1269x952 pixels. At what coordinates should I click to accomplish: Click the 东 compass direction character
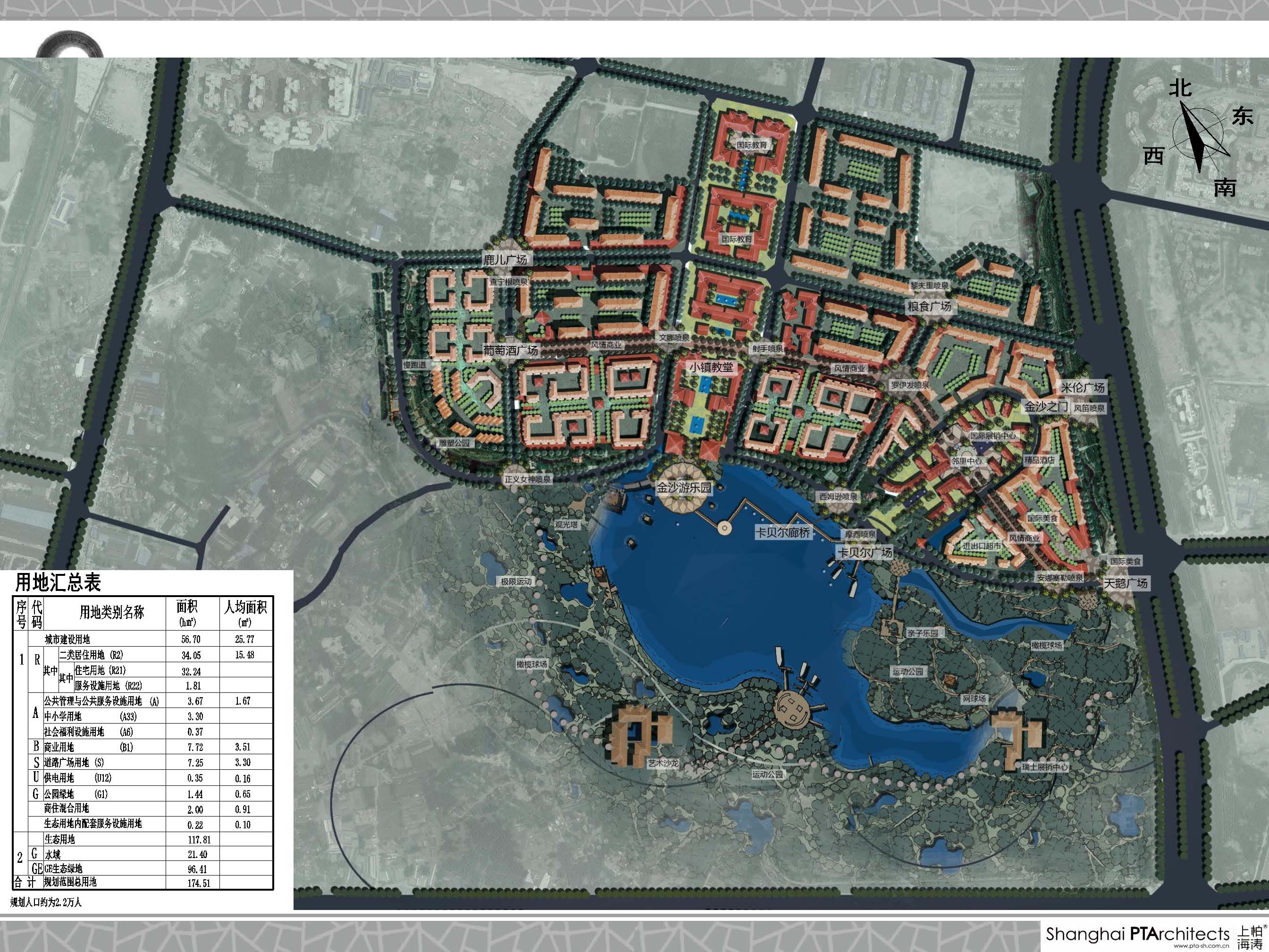1242,116
